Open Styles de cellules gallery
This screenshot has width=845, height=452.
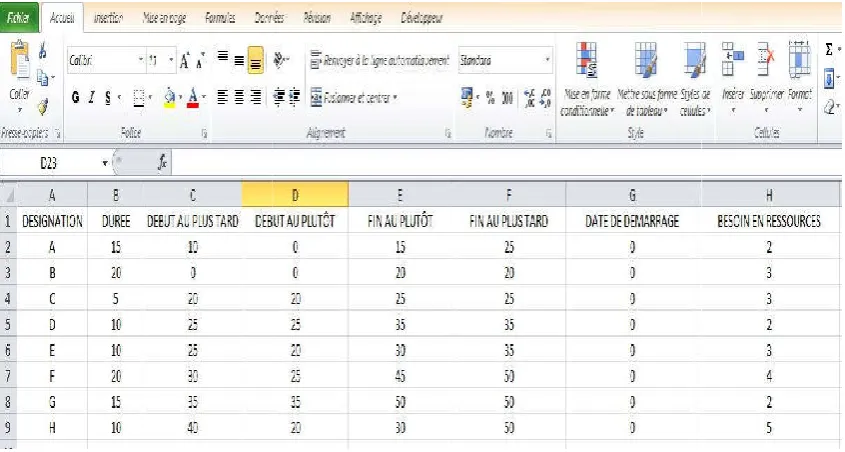tap(695, 79)
